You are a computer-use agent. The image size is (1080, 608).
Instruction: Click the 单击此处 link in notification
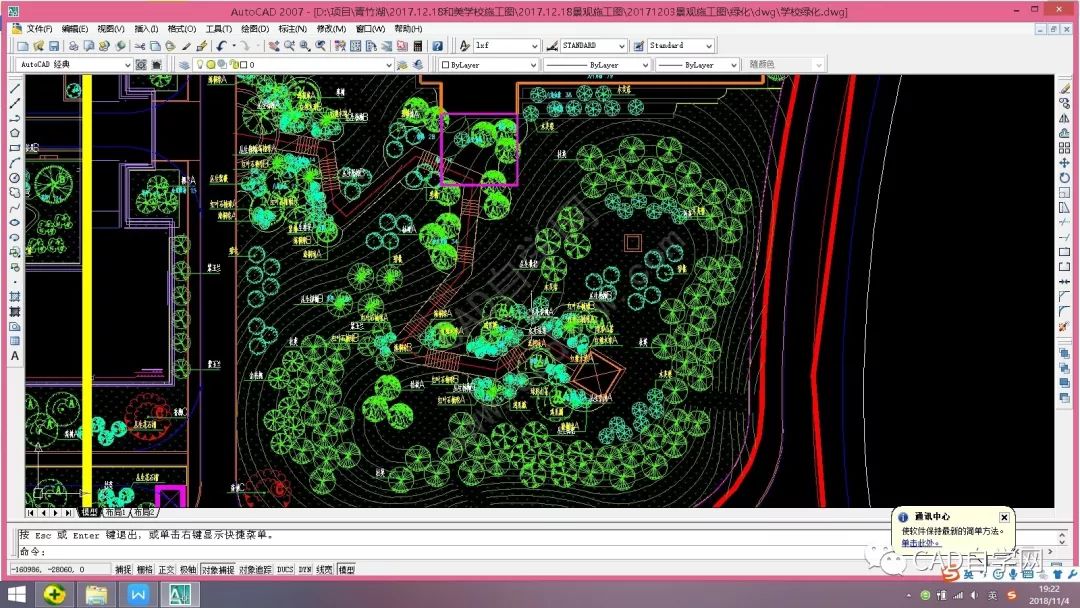920,543
